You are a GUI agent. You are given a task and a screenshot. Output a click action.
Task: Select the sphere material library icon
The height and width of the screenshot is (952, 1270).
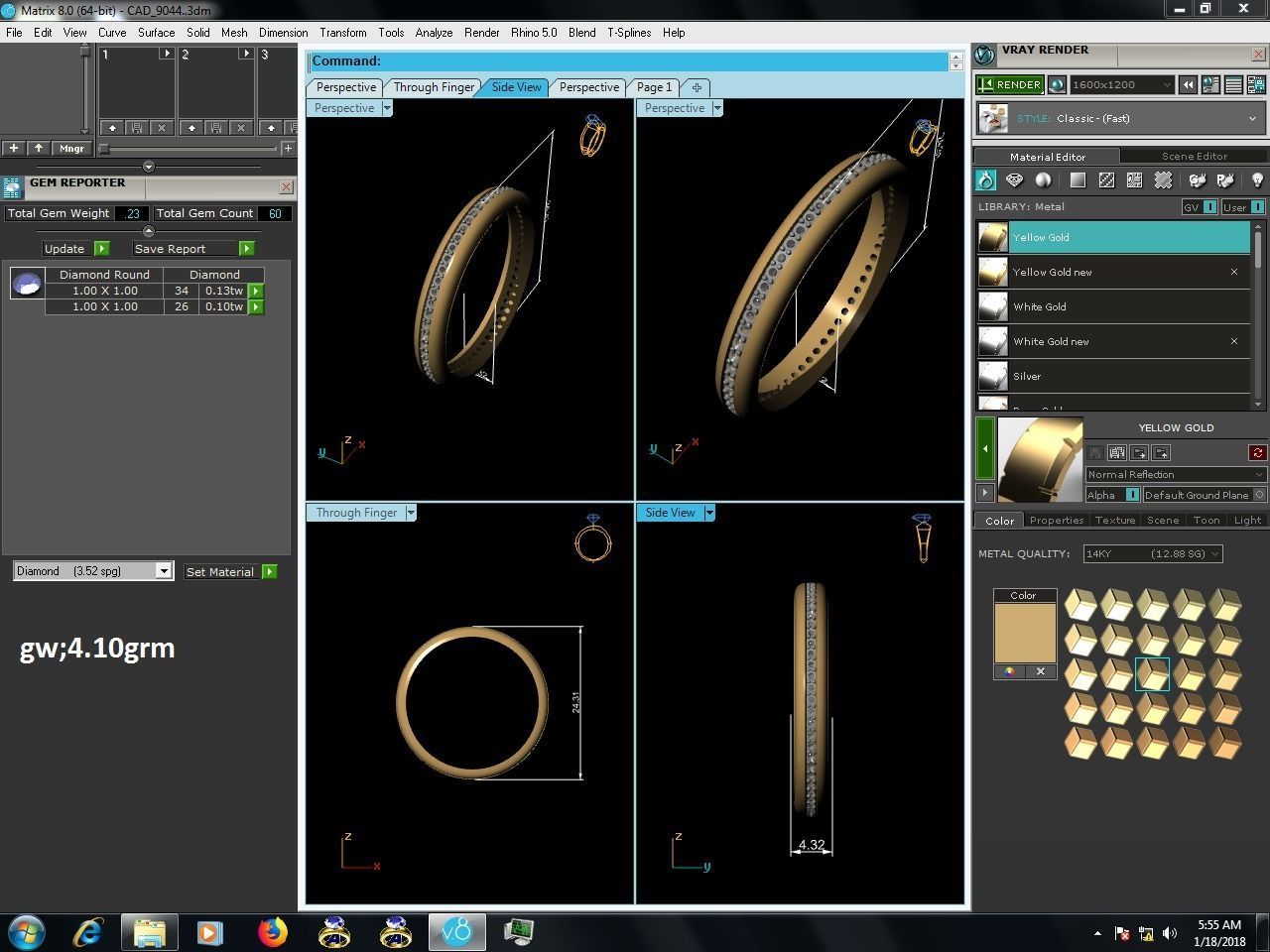[x=1043, y=179]
